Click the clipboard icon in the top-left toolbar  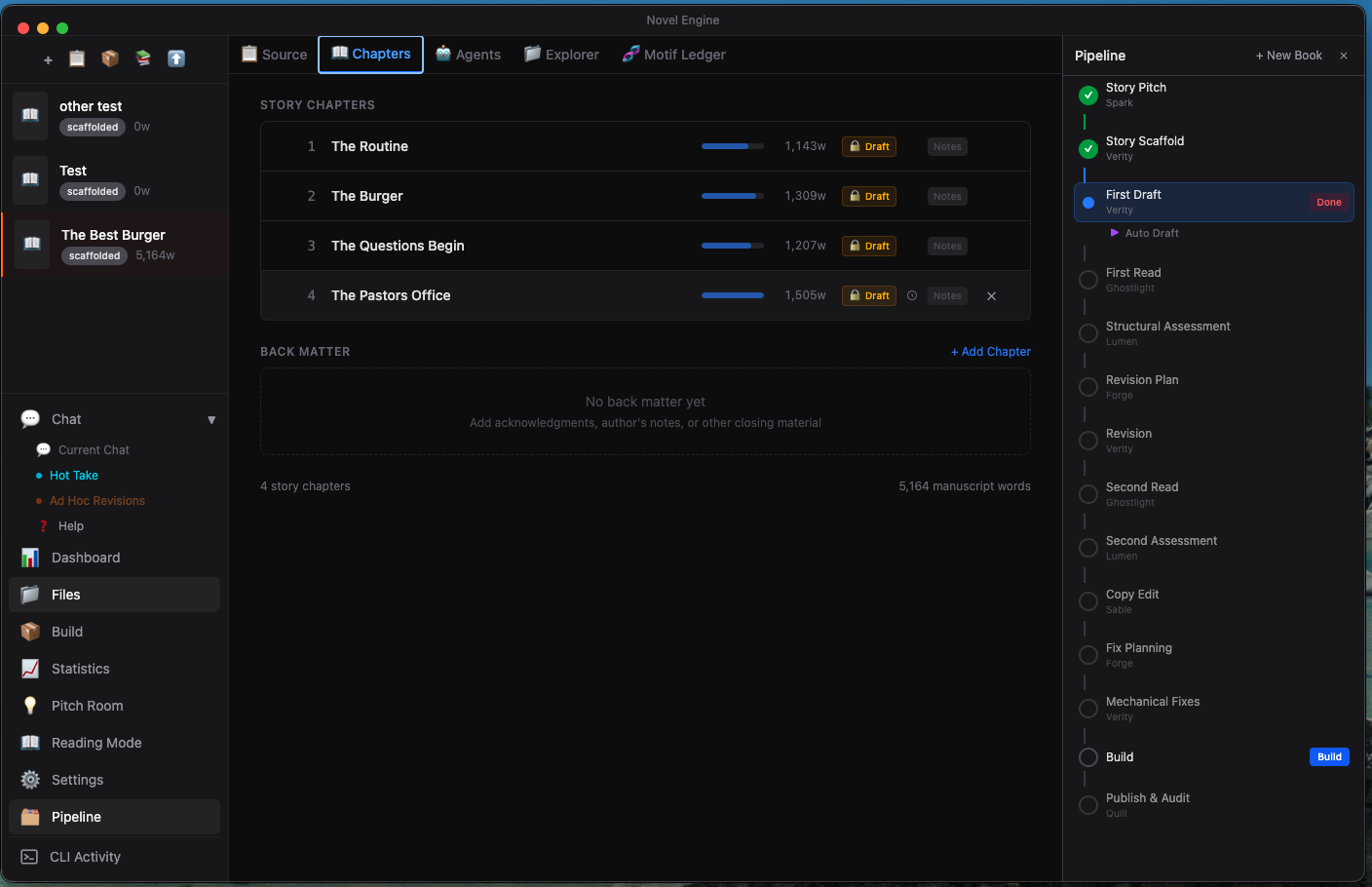pyautogui.click(x=77, y=58)
